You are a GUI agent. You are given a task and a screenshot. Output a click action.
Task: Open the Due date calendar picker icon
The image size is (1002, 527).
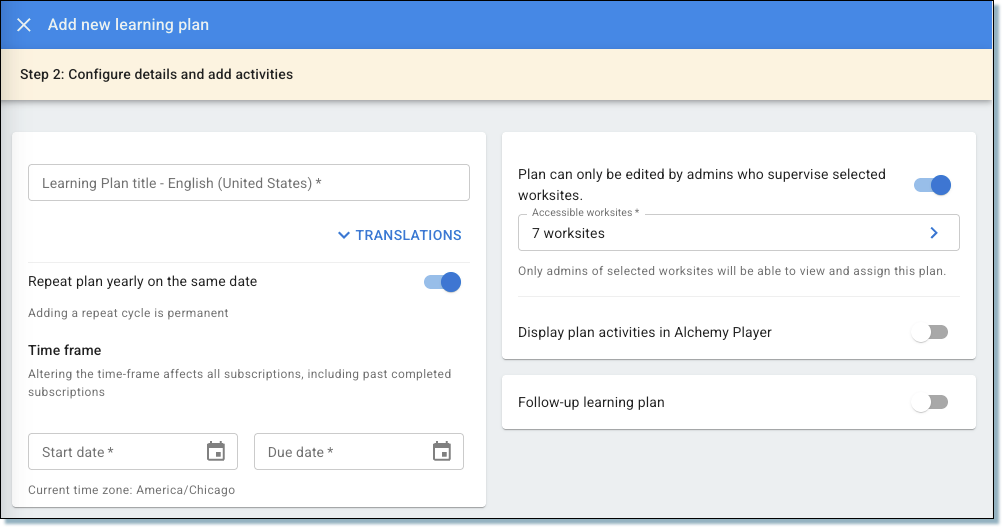tap(442, 451)
